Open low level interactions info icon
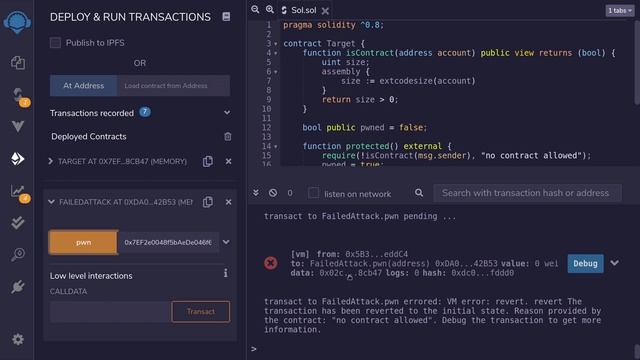 [x=226, y=273]
